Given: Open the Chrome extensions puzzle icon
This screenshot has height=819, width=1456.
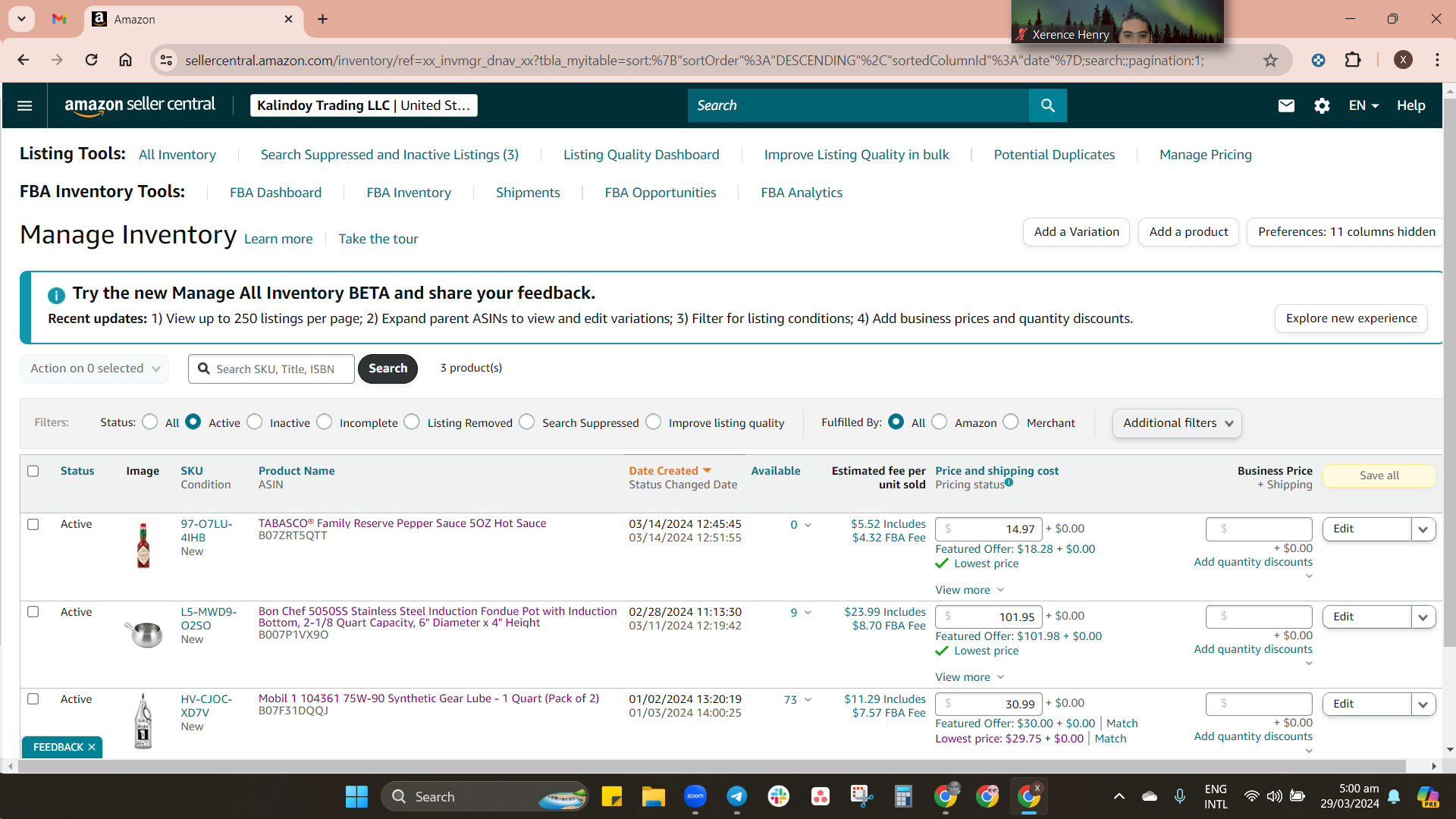Looking at the screenshot, I should [x=1353, y=60].
